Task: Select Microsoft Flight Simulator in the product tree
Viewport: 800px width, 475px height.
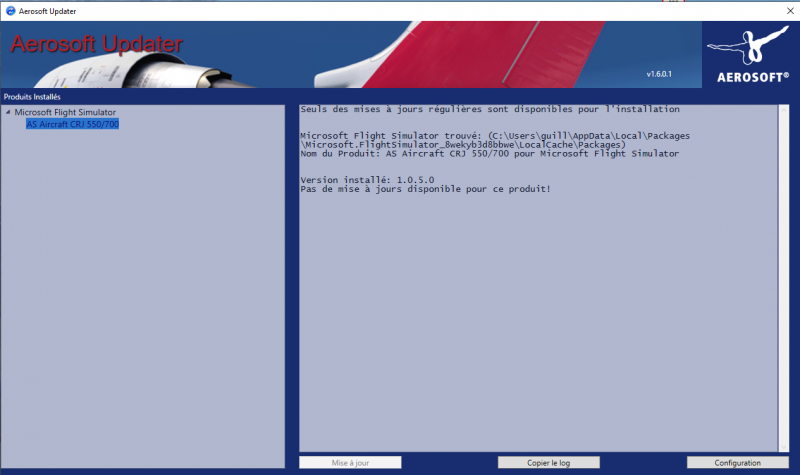Action: click(x=65, y=112)
